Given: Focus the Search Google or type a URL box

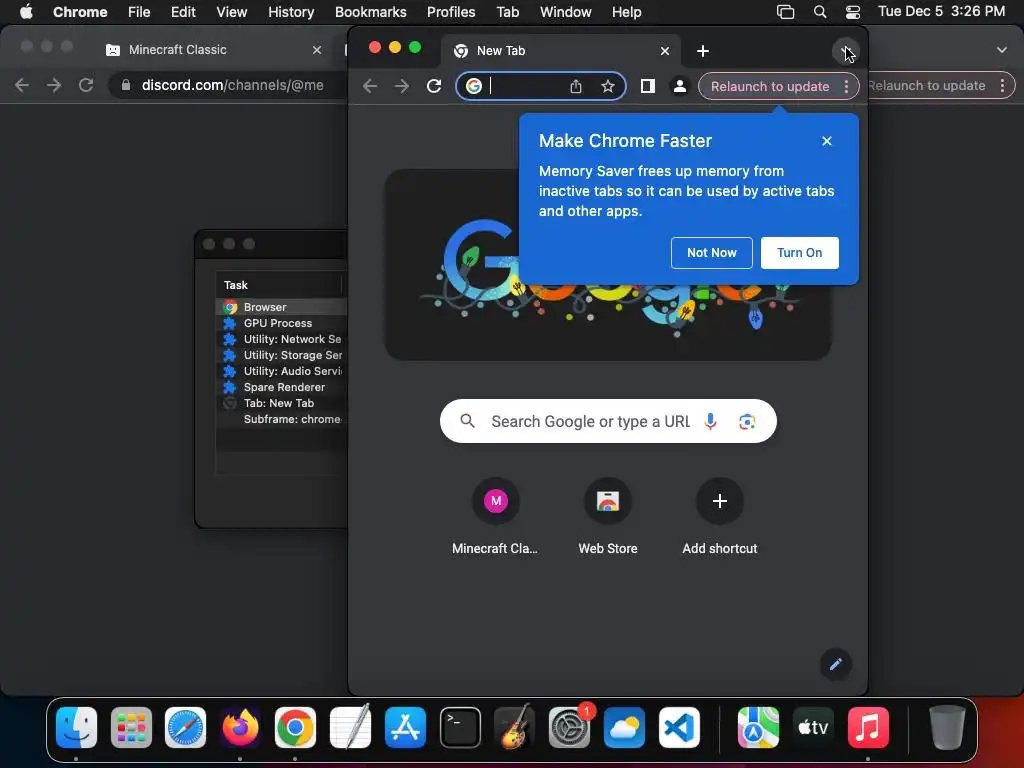Looking at the screenshot, I should pyautogui.click(x=608, y=421).
